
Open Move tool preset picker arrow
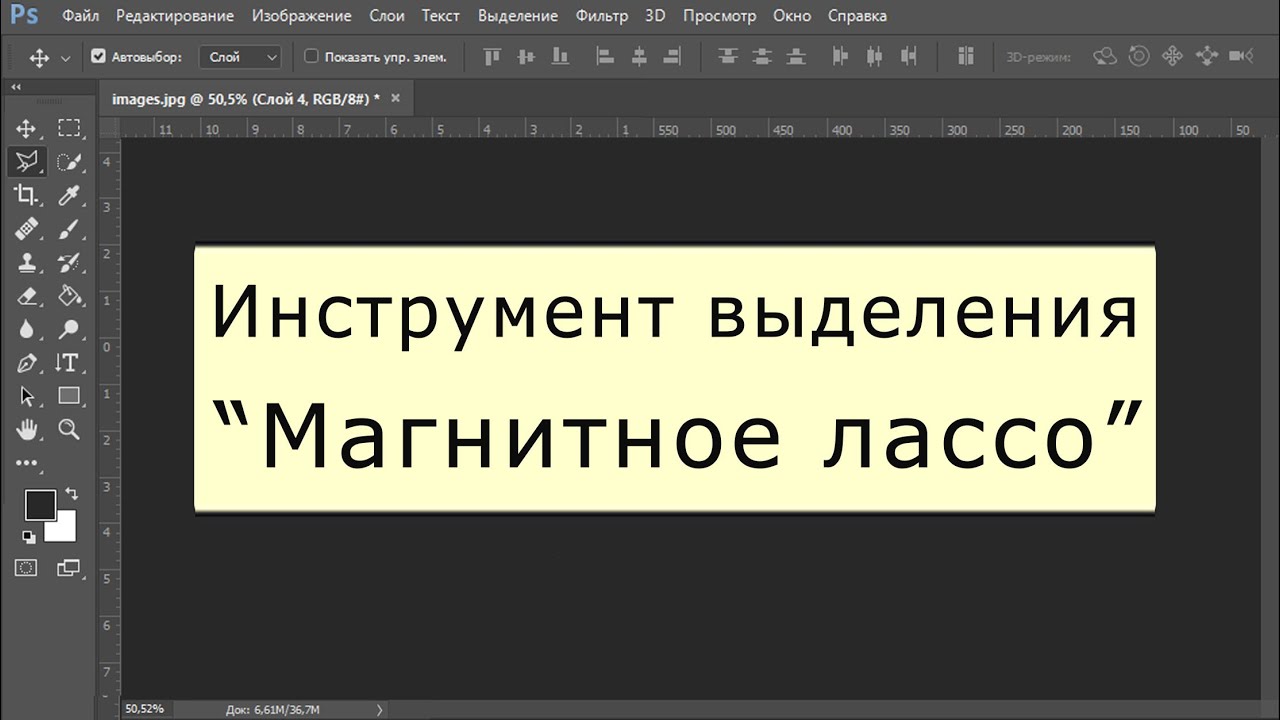pos(66,58)
